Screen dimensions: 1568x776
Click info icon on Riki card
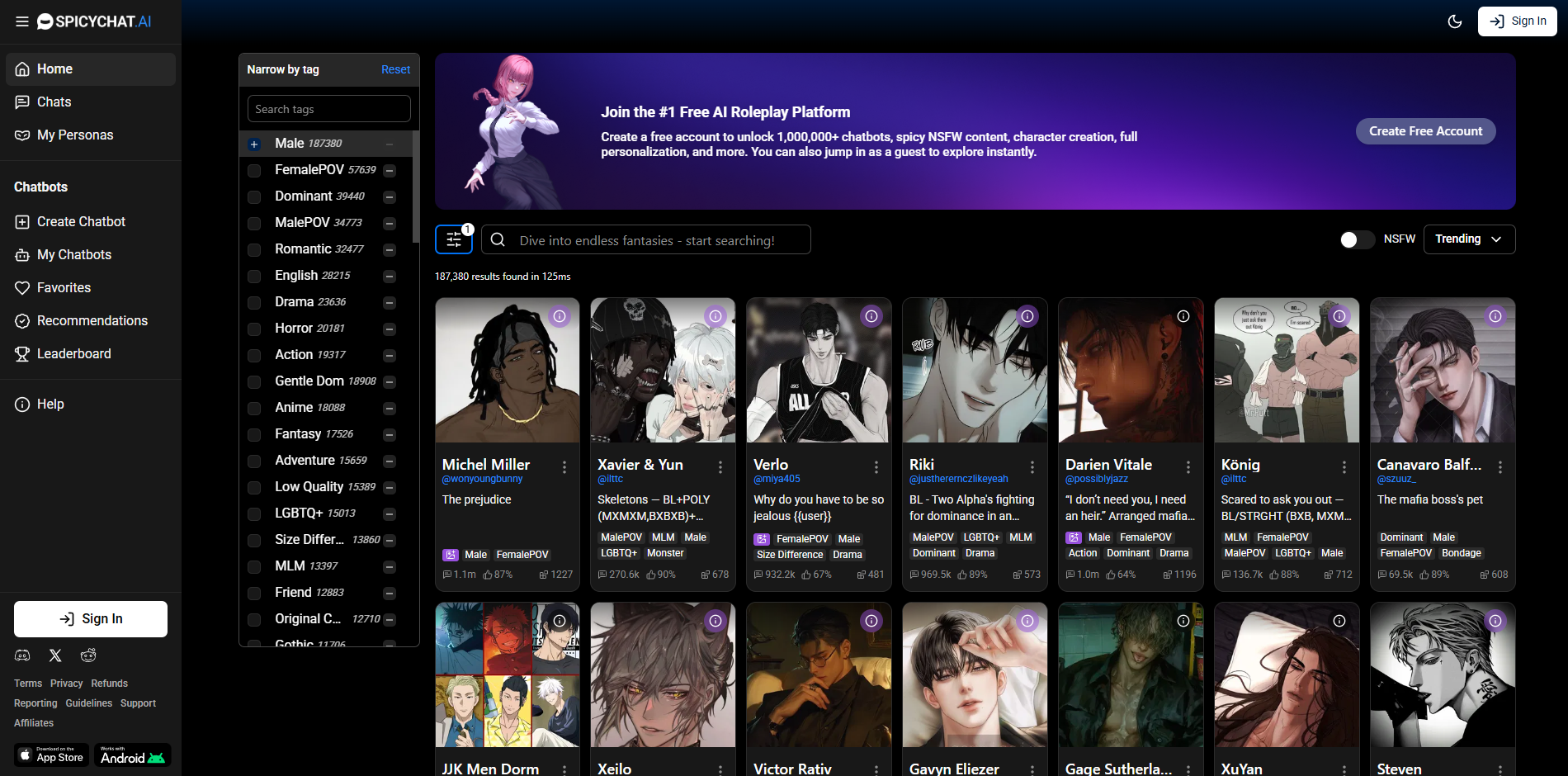tap(1027, 316)
